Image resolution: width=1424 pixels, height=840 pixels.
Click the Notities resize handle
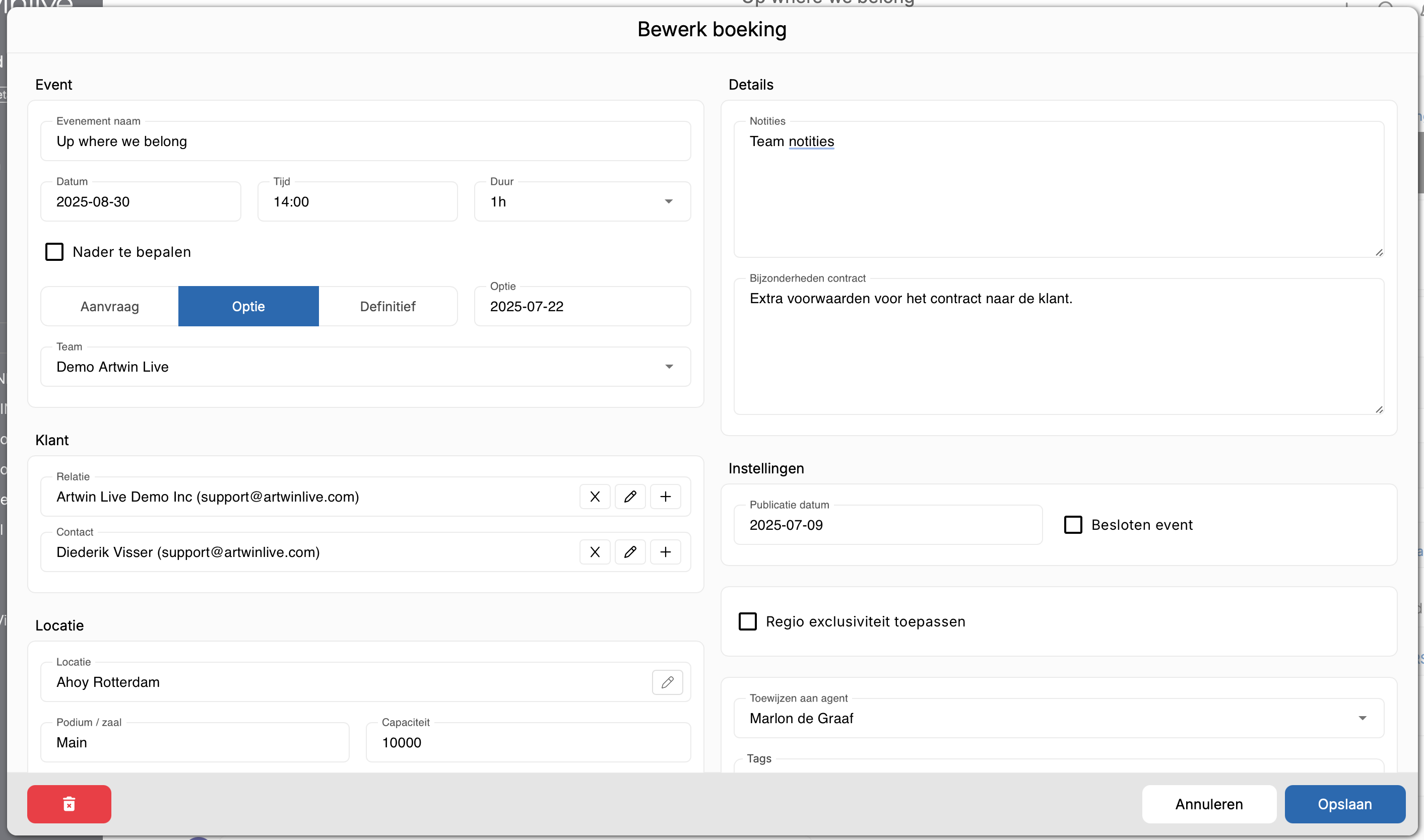click(1379, 252)
